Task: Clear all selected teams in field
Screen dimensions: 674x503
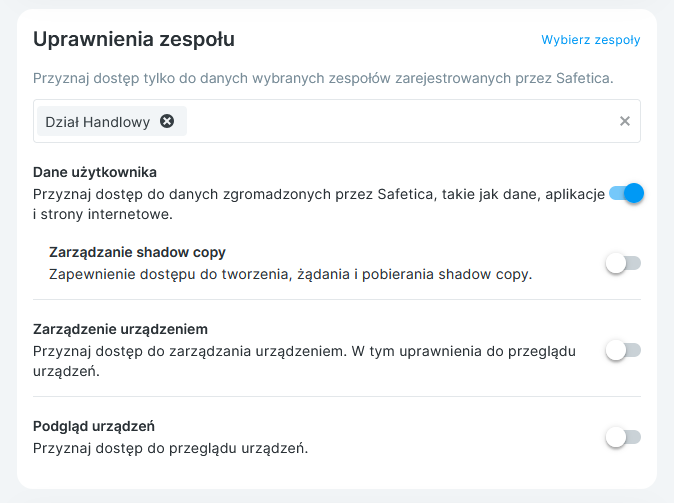Action: (625, 121)
